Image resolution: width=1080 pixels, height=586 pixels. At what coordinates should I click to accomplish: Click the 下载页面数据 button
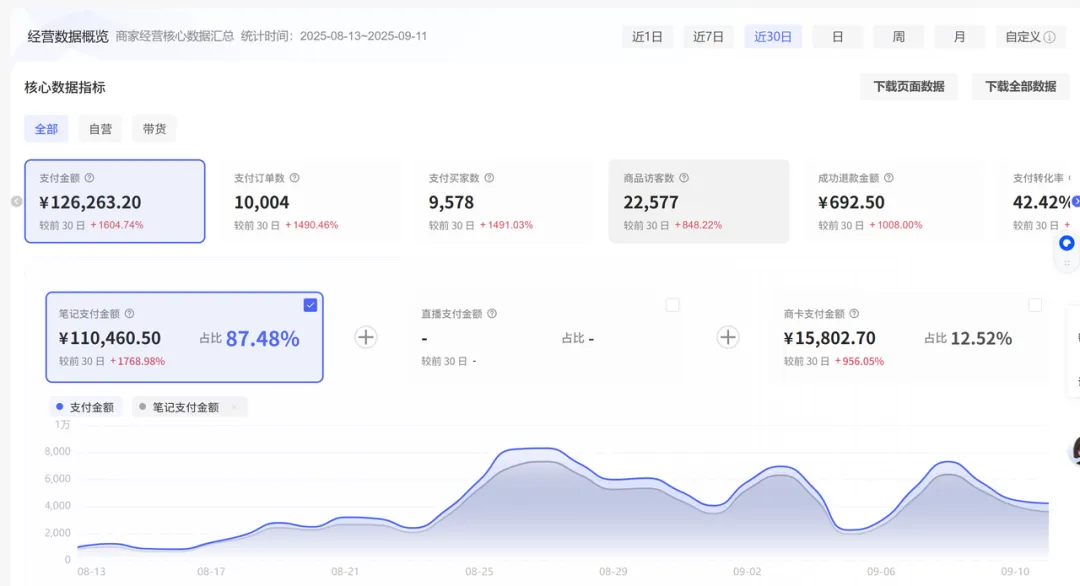908,87
